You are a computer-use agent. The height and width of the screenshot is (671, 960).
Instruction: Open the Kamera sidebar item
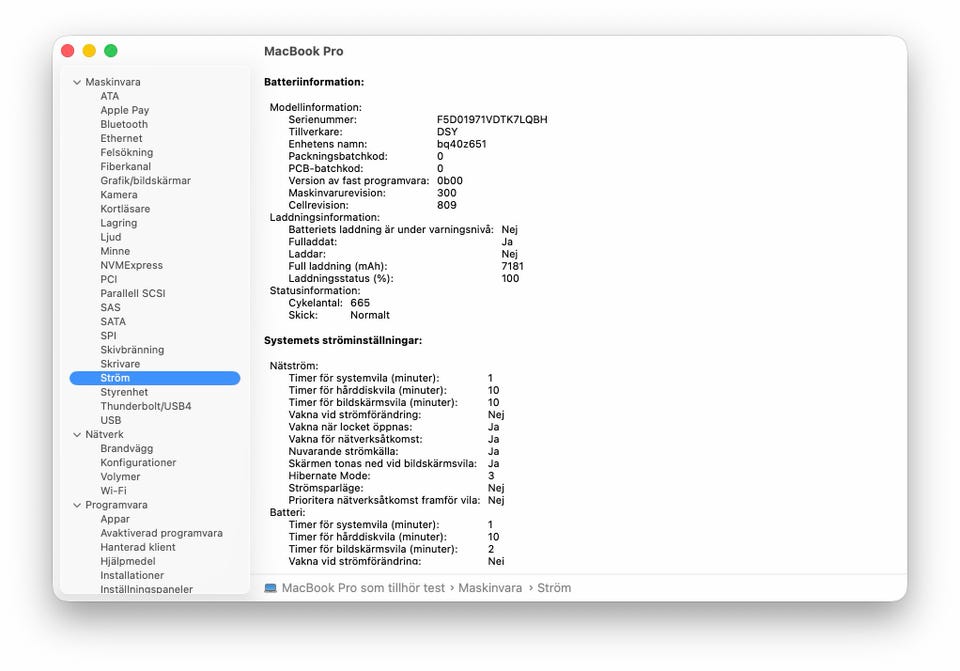[119, 195]
